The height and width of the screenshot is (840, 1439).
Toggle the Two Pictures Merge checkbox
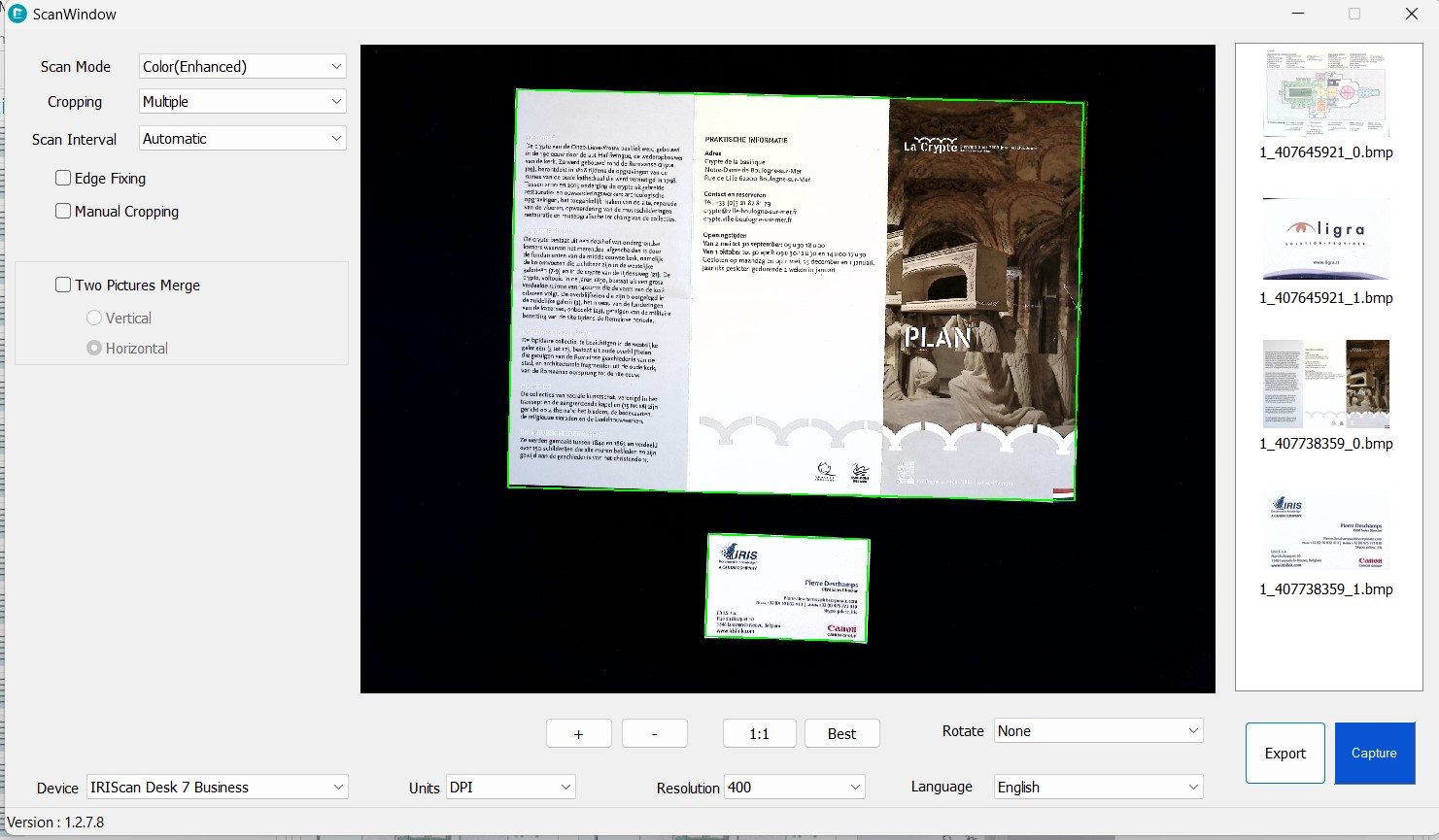coord(63,285)
